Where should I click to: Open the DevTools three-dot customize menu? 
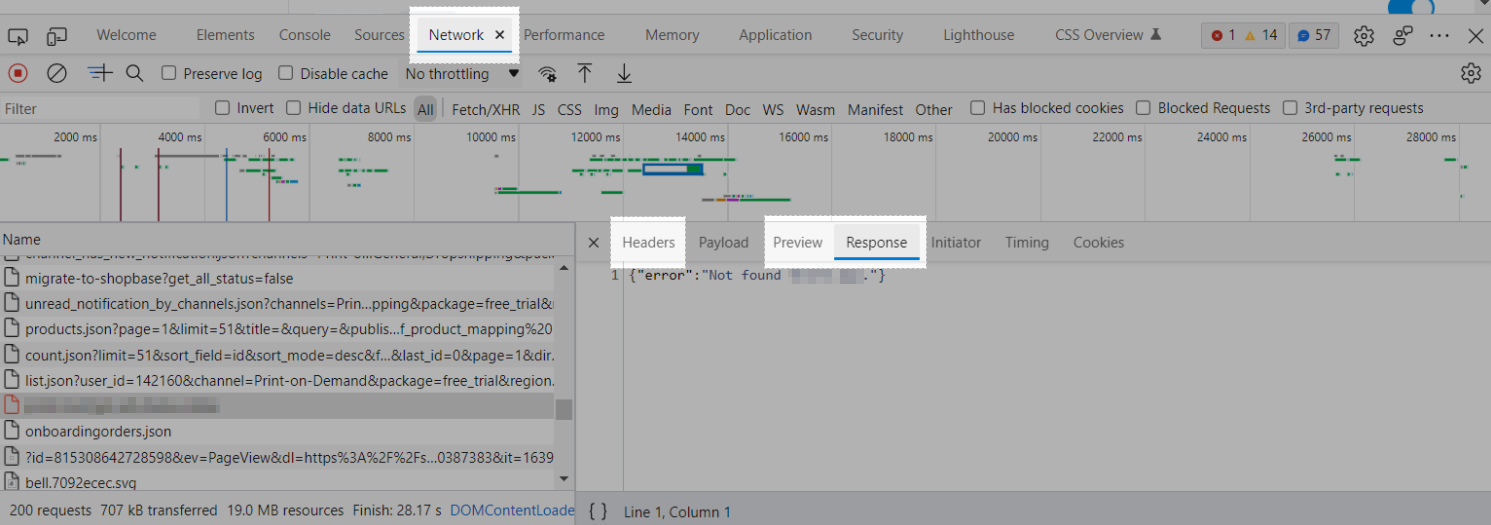pos(1439,35)
